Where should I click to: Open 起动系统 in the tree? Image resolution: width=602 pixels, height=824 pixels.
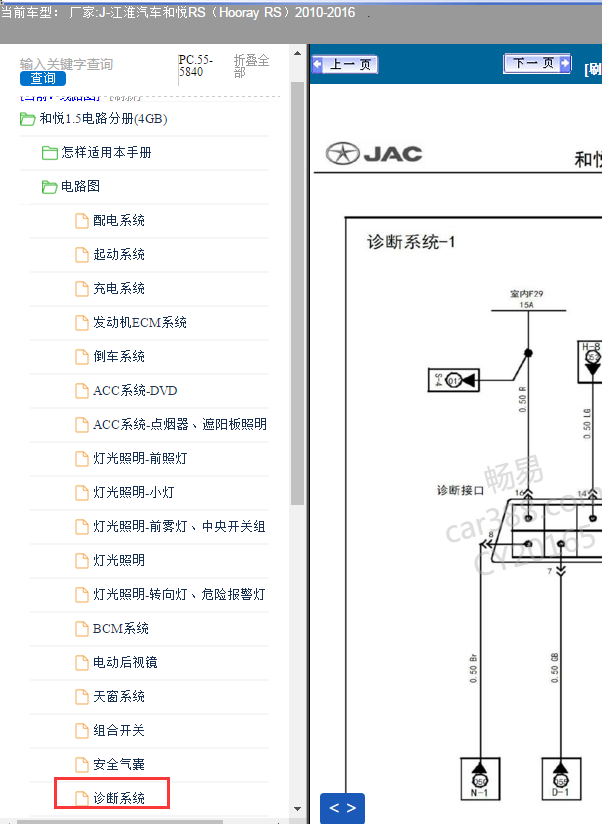pyautogui.click(x=119, y=254)
